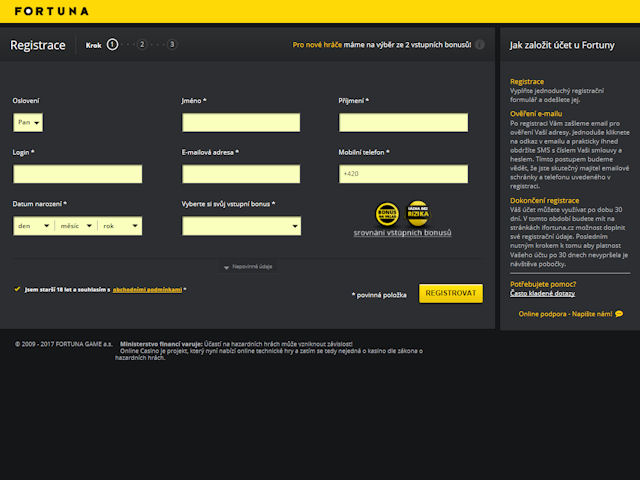
Task: Click the Sázka bez rizika badge
Action: pos(418,213)
